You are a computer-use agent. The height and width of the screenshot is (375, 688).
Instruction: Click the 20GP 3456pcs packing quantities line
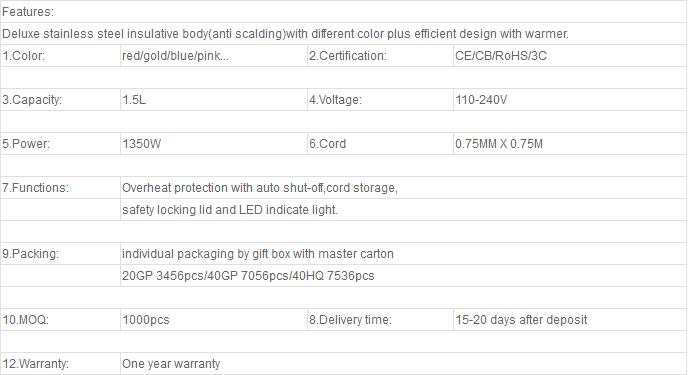248,276
